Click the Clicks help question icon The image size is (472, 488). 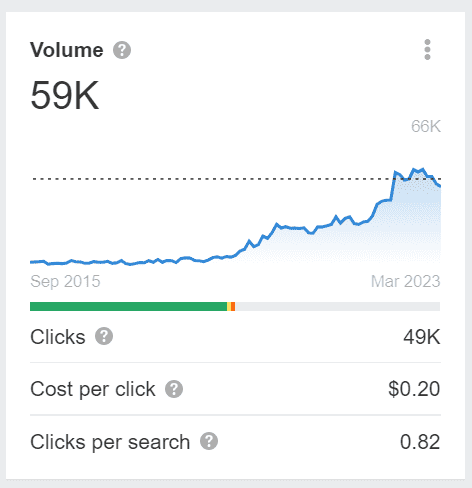(104, 336)
